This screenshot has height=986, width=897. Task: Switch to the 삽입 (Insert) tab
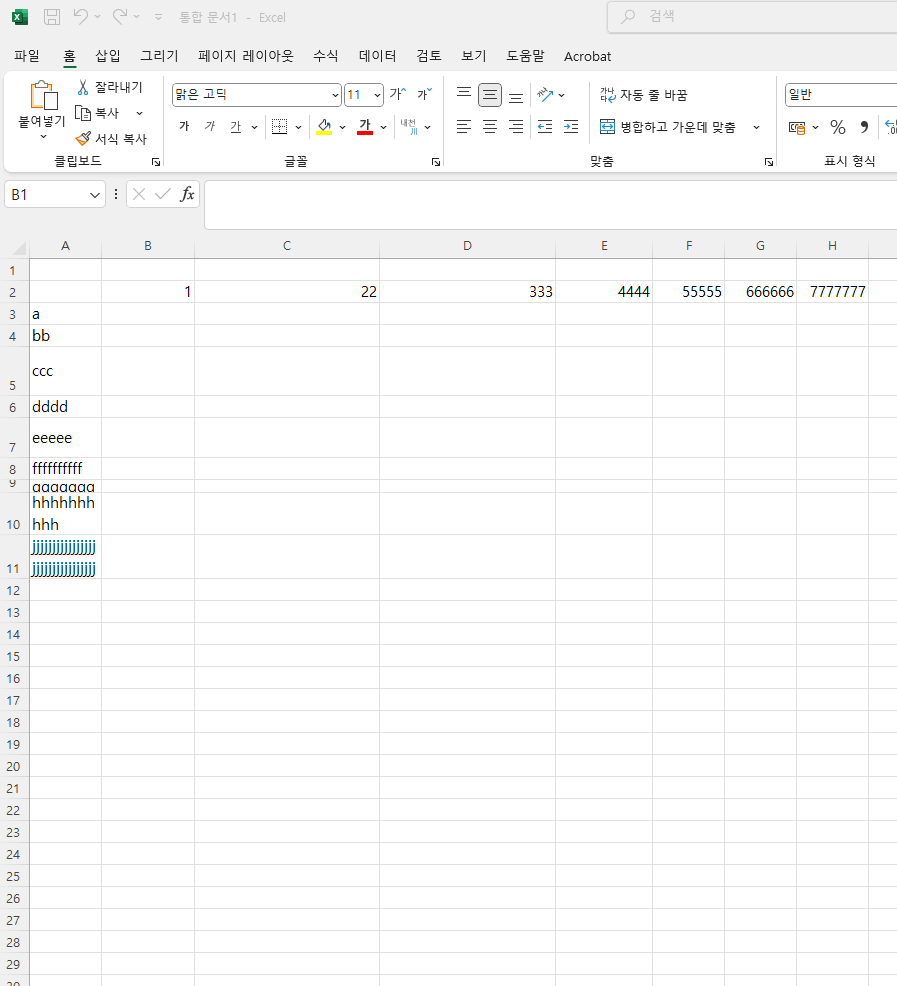click(108, 56)
